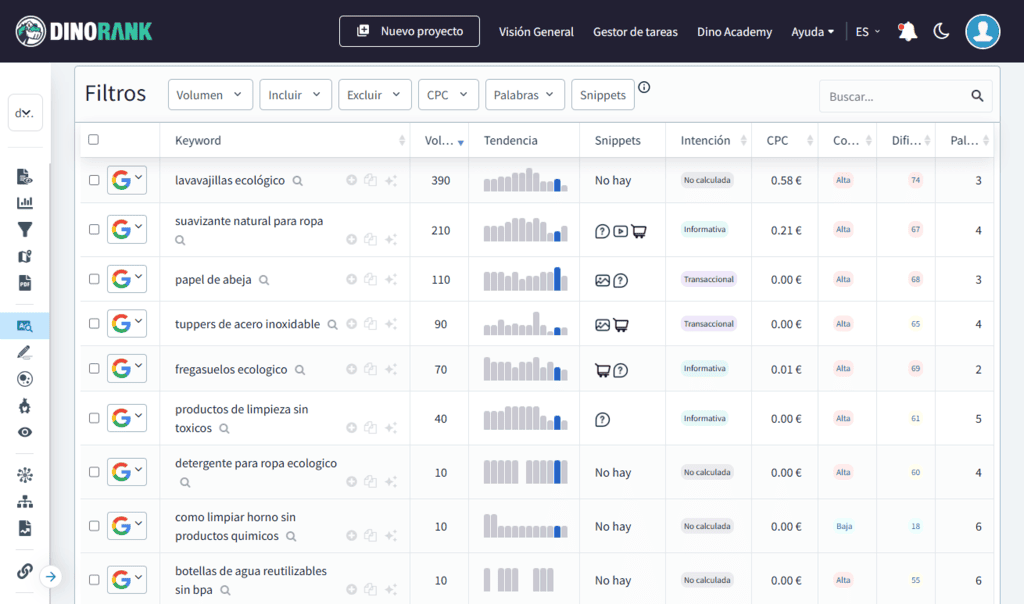The image size is (1024, 604).
Task: Focus the Buscar search input
Action: click(892, 97)
